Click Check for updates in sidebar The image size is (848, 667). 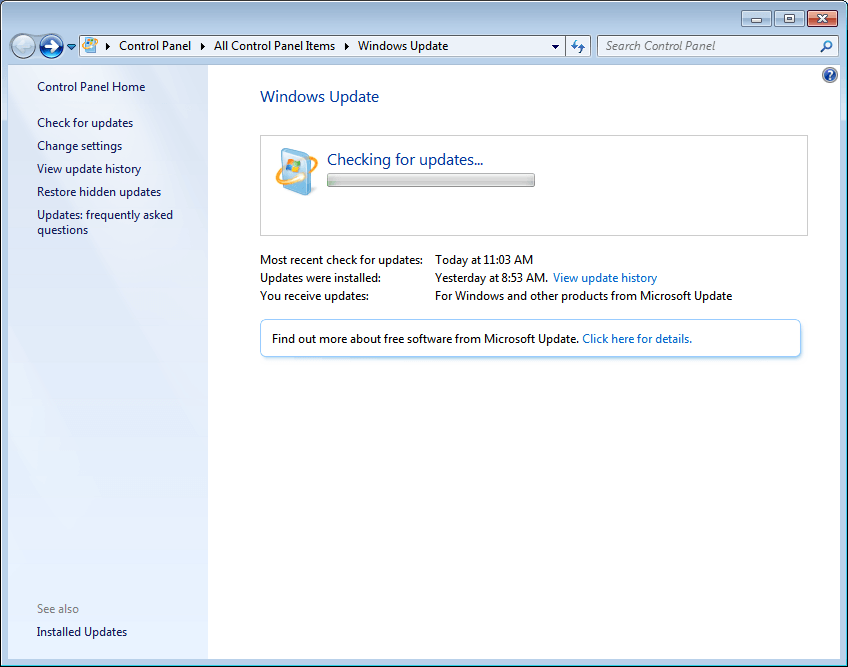85,123
